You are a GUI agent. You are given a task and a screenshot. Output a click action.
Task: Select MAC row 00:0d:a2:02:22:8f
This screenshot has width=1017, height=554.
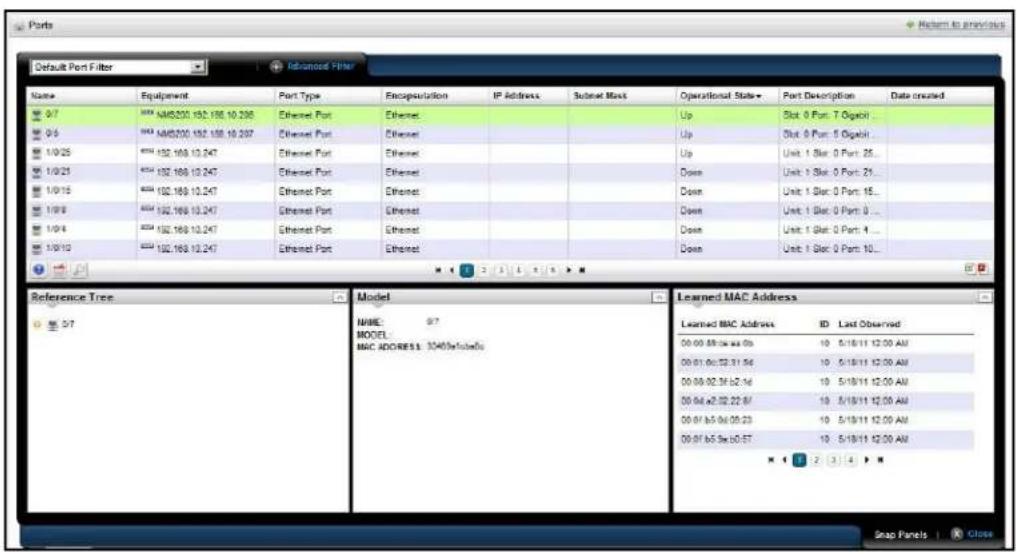[826, 401]
